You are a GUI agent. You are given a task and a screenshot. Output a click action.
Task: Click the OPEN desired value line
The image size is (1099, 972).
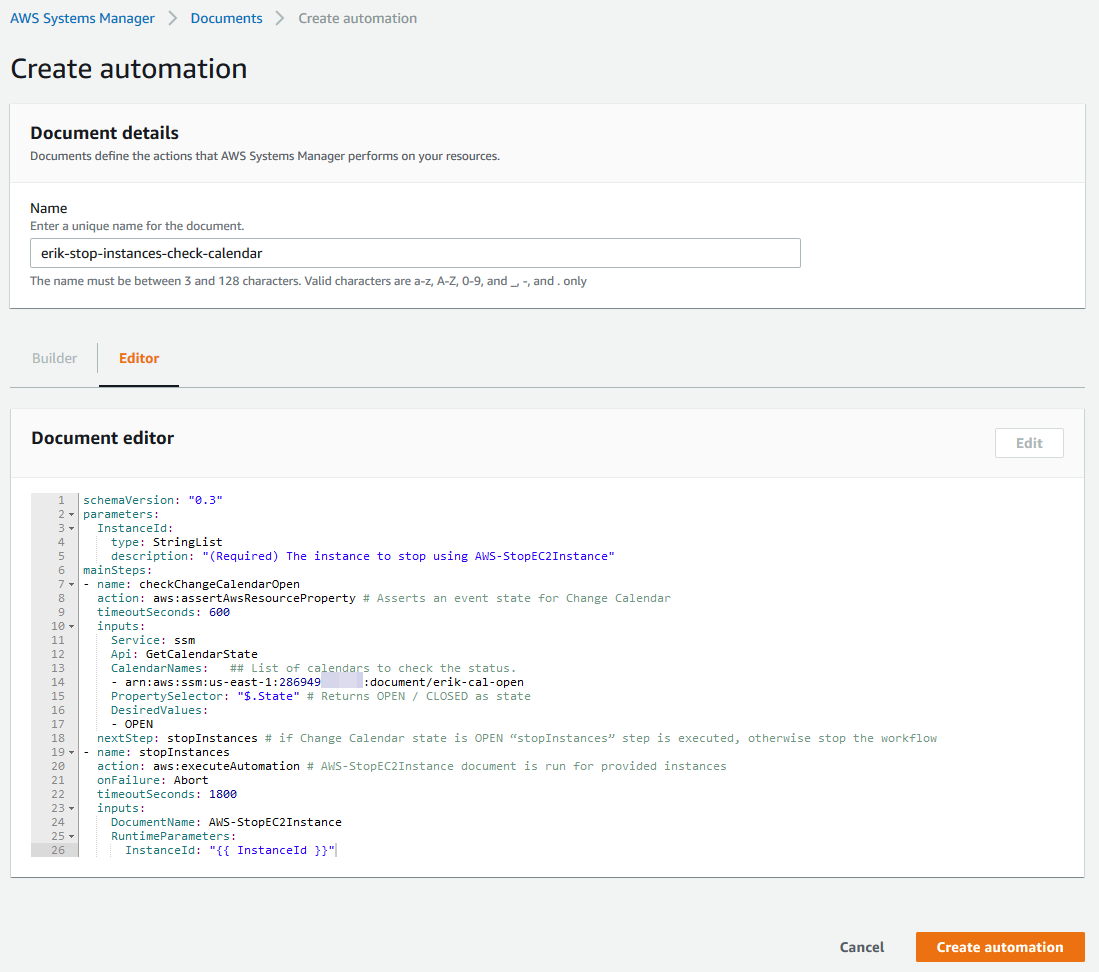coord(132,724)
